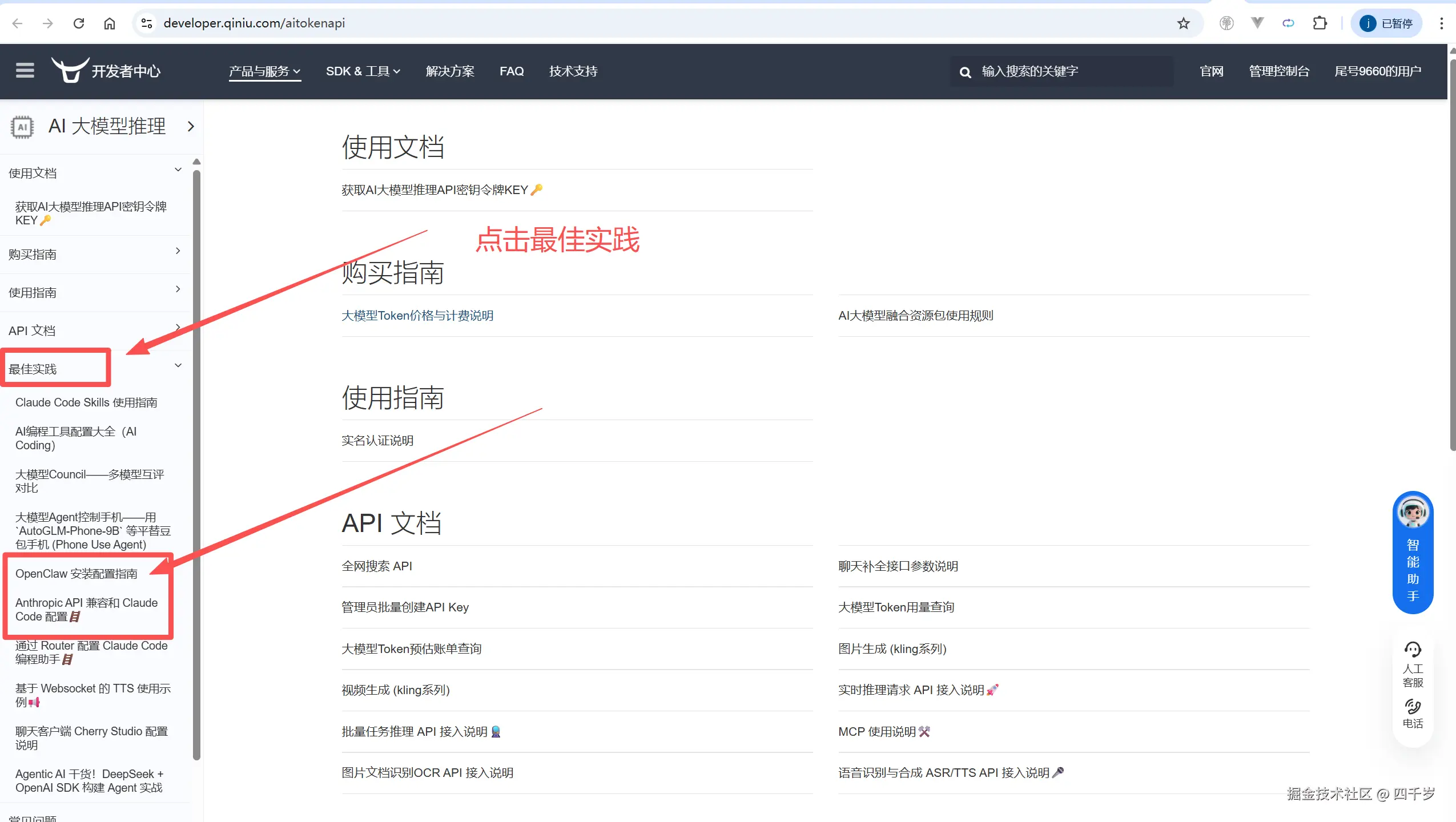This screenshot has width=1456, height=822.
Task: Select 技术支持 in top navigation
Action: coord(573,71)
